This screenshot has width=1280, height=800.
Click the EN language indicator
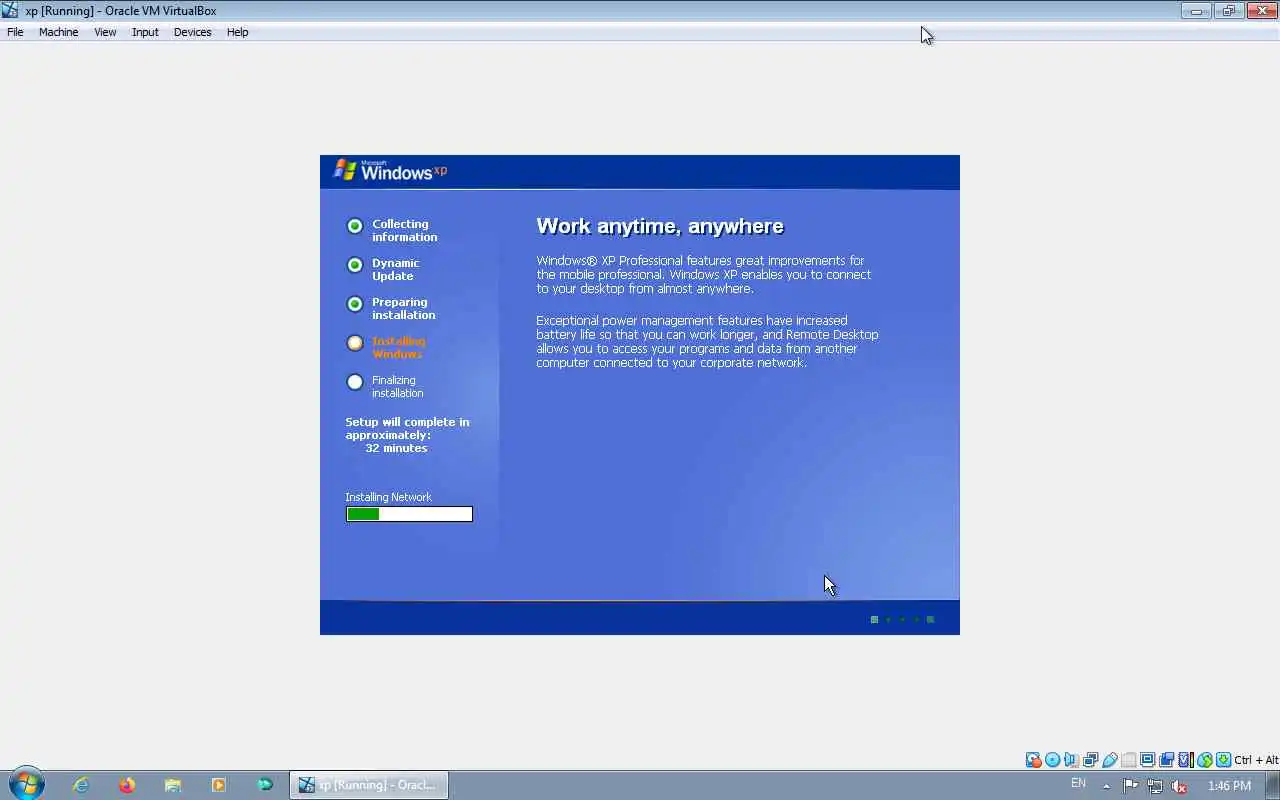coord(1078,784)
